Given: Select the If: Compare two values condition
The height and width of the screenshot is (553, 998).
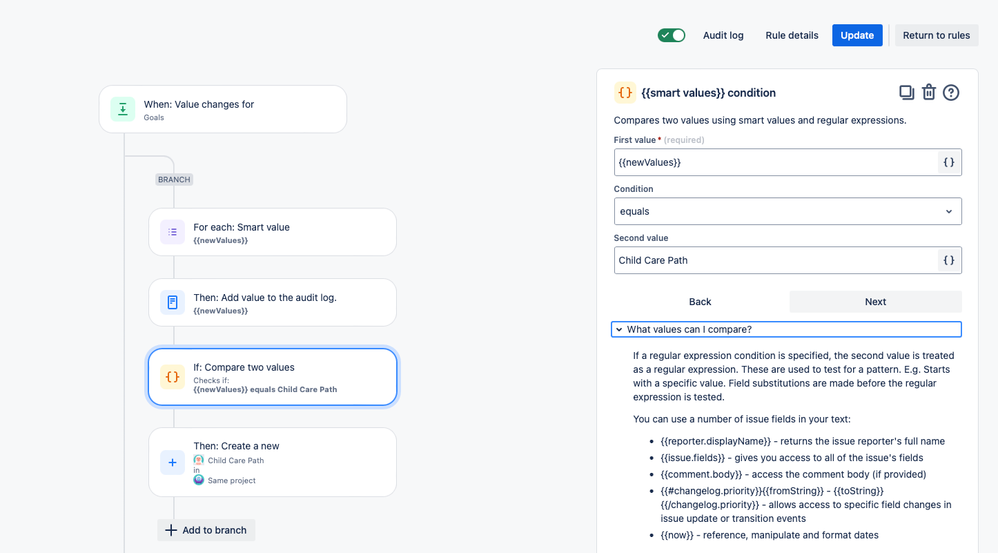Looking at the screenshot, I should click(272, 377).
